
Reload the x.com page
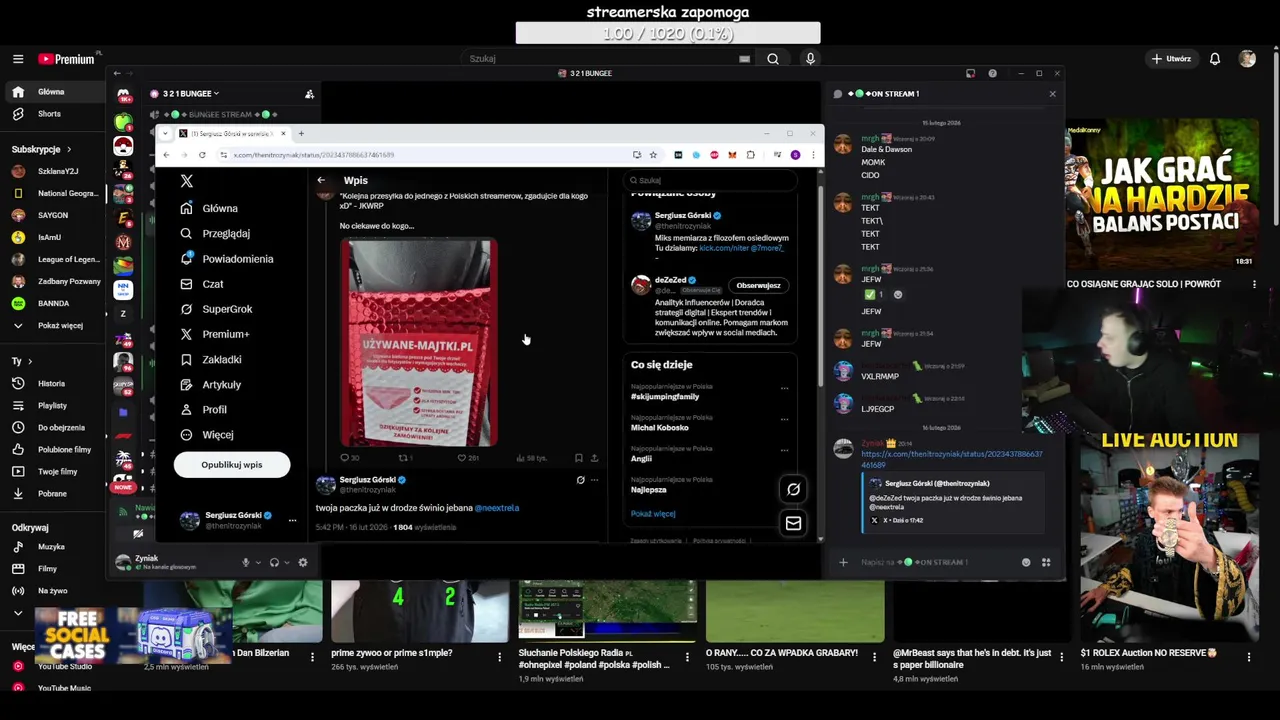[x=202, y=155]
